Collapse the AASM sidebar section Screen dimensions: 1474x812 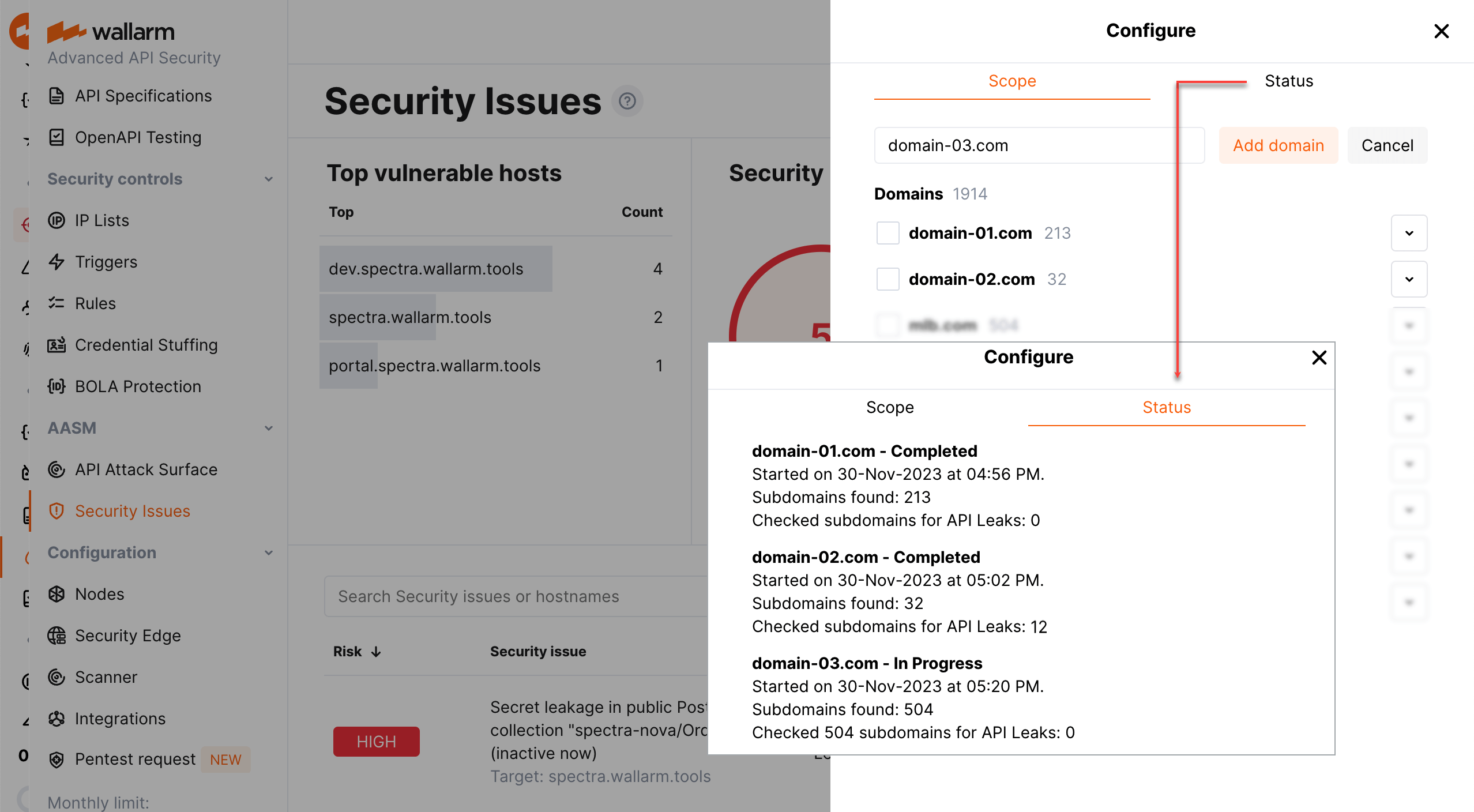click(x=269, y=428)
